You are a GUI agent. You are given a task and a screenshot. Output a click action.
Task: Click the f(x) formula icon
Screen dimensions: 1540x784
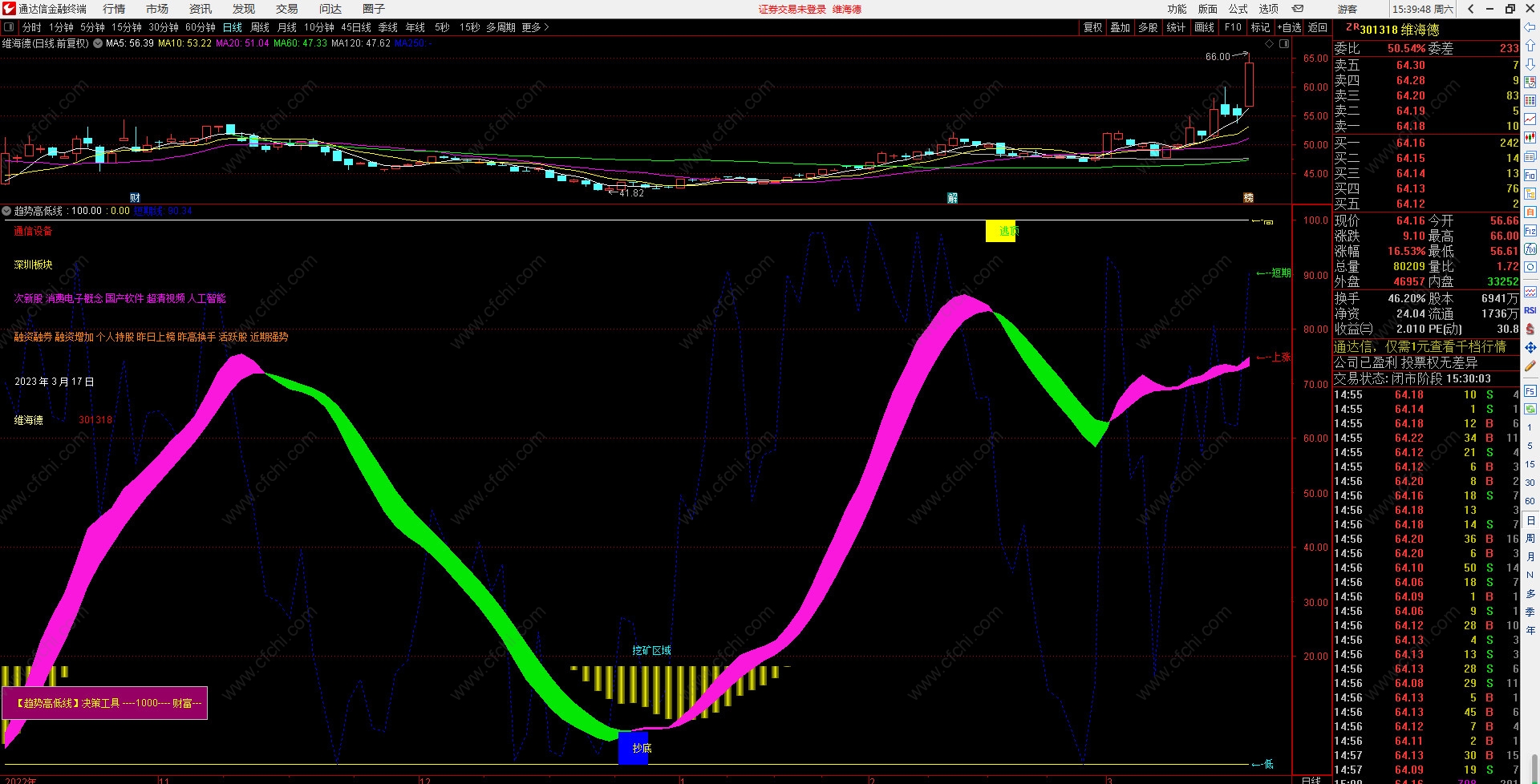[1530, 249]
